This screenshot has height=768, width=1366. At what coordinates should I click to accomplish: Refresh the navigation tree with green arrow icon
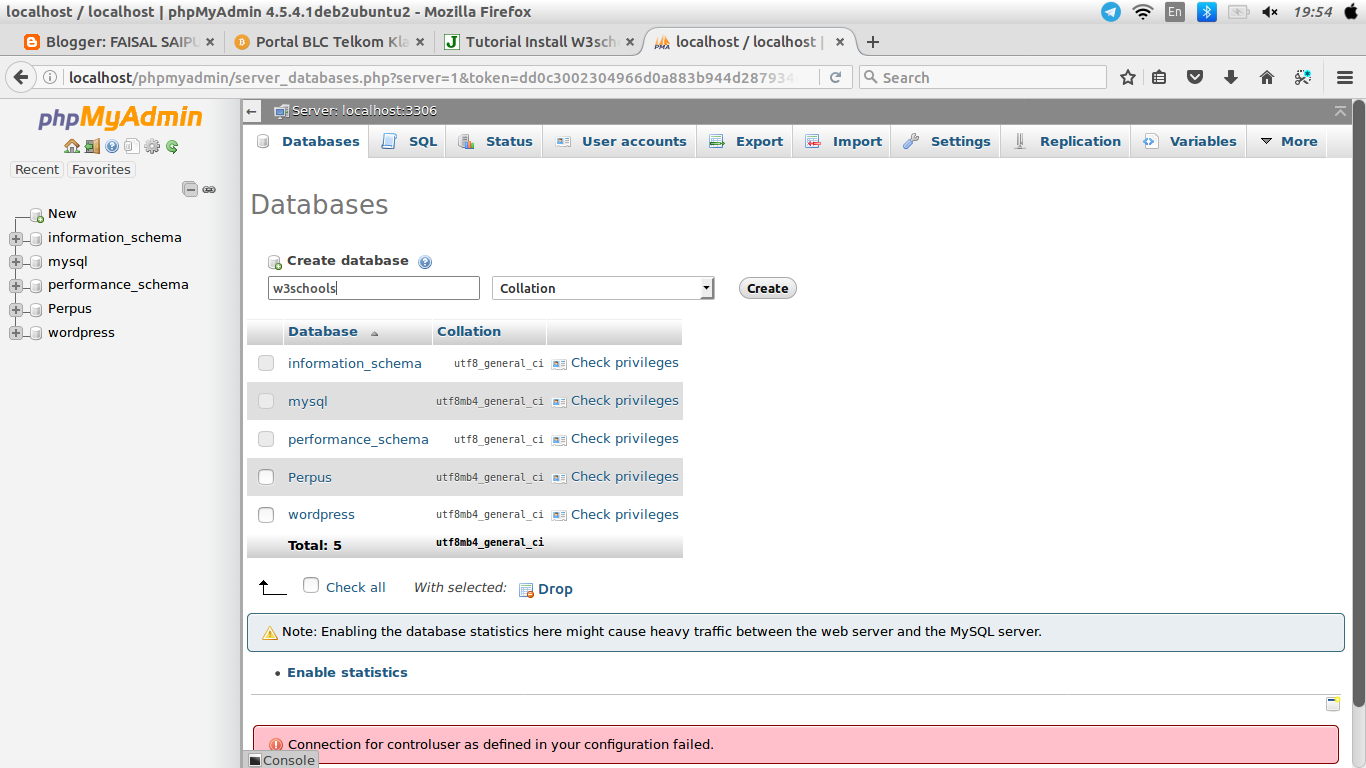coord(172,146)
